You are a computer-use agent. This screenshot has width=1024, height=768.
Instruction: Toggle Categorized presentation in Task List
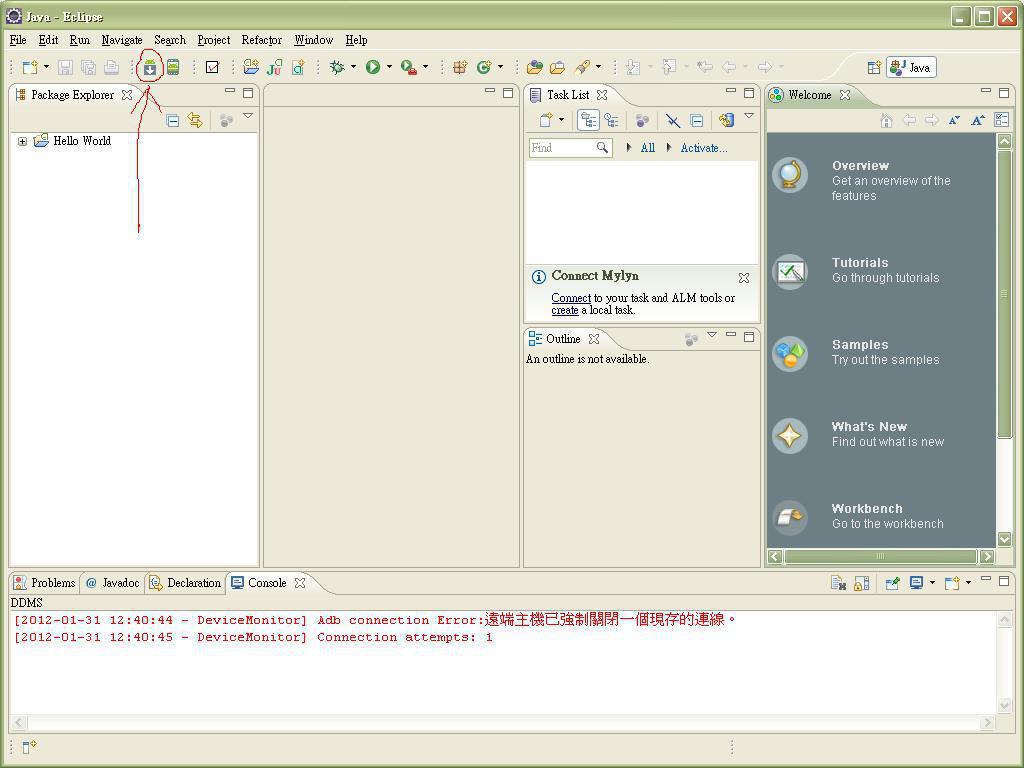[x=589, y=120]
